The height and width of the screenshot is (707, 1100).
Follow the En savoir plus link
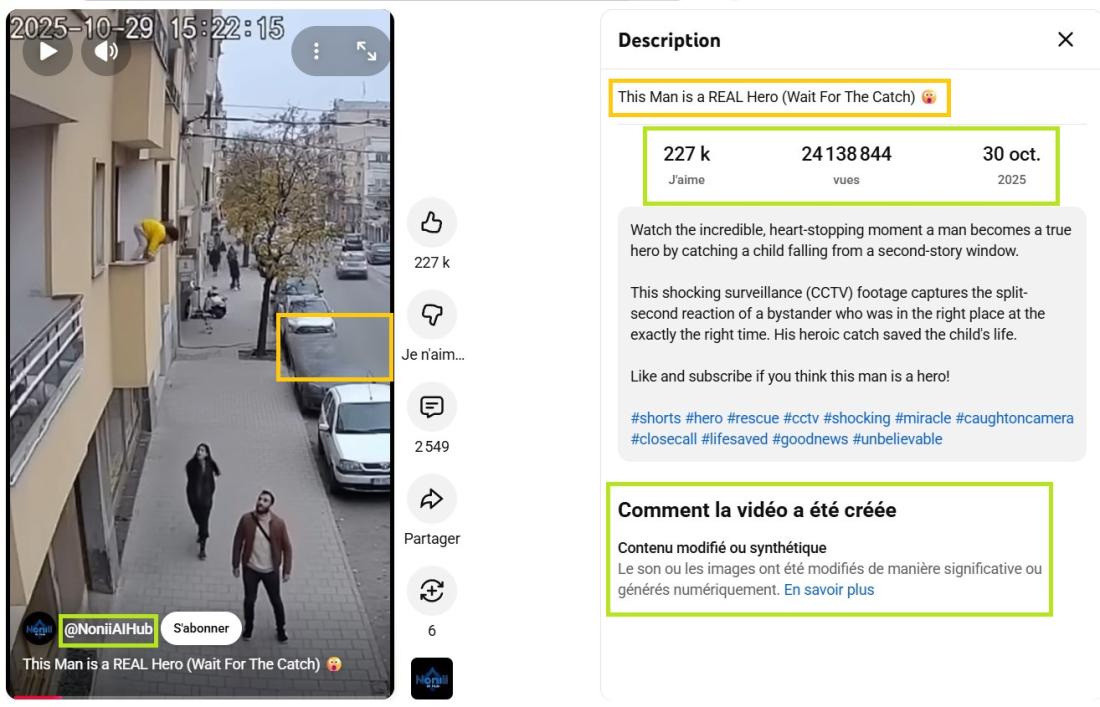[829, 590]
